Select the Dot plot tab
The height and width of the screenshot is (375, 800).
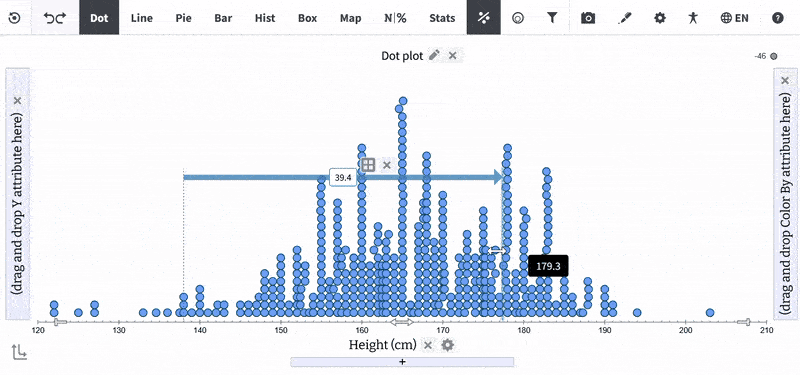(x=99, y=18)
